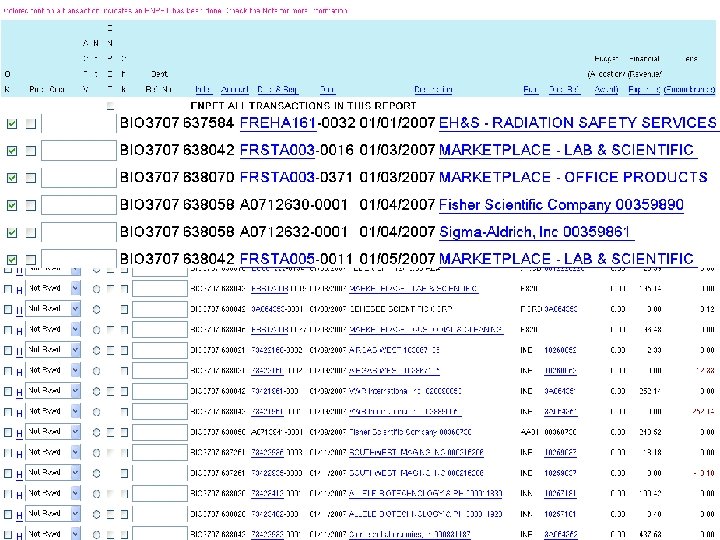Sort by the Doc Ref column header
Image resolution: width=720 pixels, height=540 pixels.
point(564,90)
